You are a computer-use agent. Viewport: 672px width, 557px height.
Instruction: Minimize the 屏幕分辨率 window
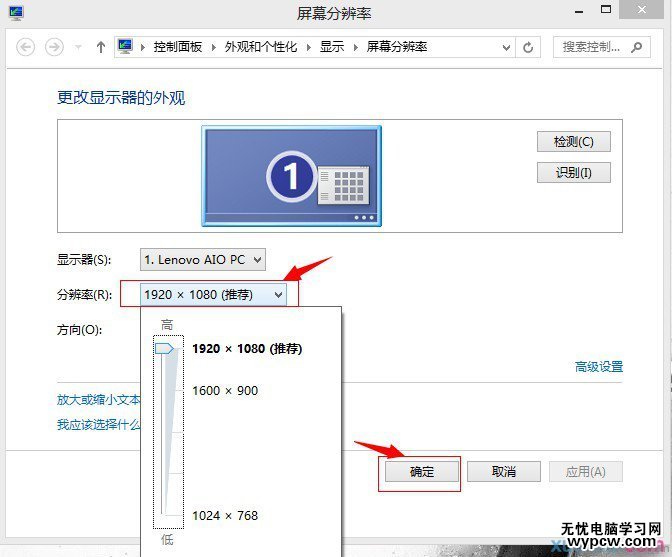pyautogui.click(x=579, y=10)
